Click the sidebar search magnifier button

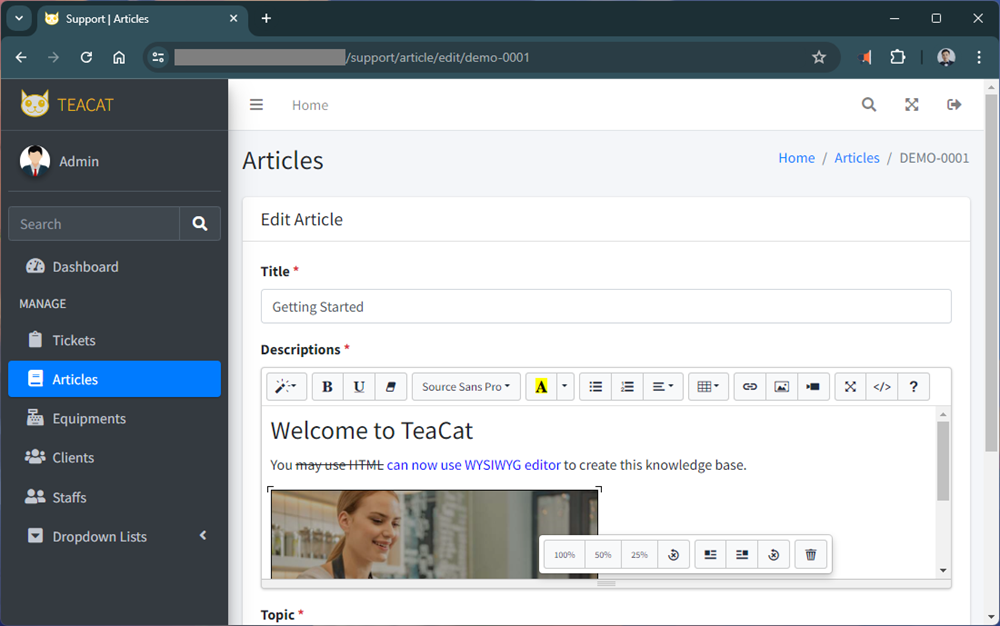click(200, 224)
